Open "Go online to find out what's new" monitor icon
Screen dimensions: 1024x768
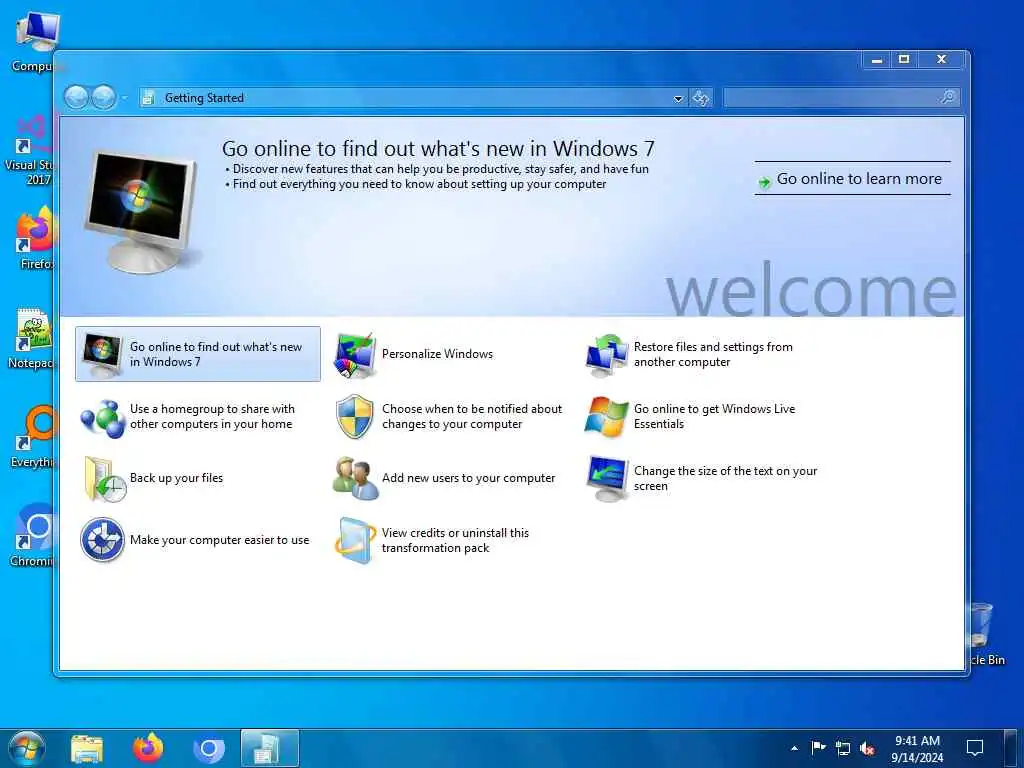(102, 355)
